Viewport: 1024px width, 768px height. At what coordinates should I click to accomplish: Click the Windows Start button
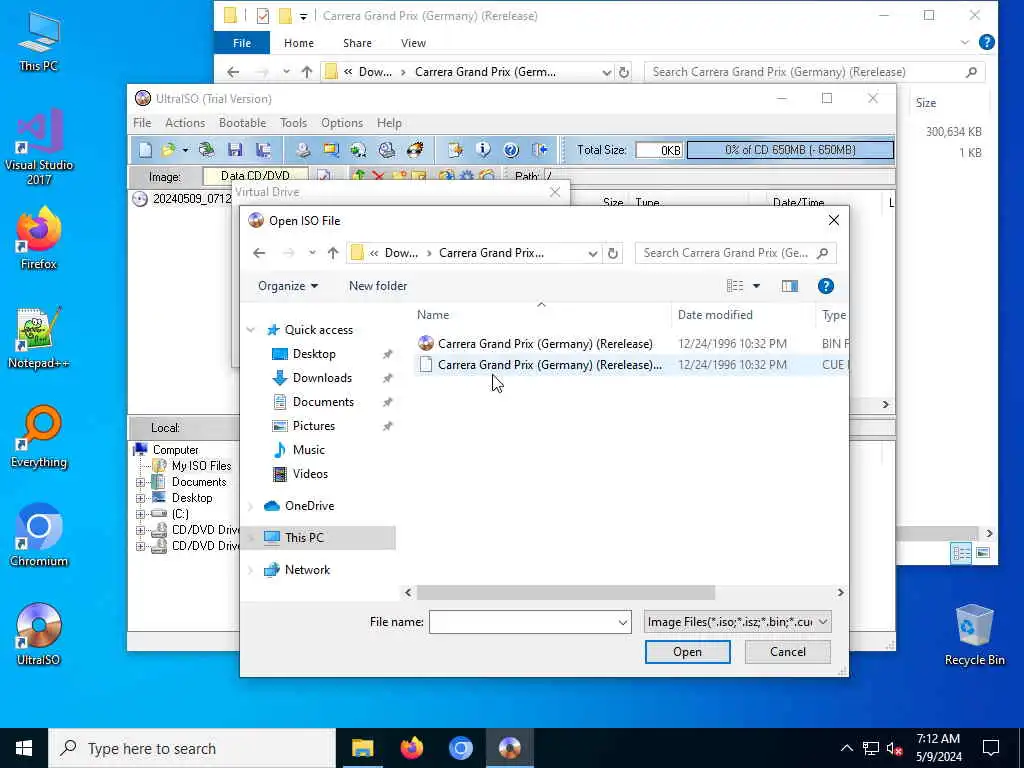click(24, 748)
